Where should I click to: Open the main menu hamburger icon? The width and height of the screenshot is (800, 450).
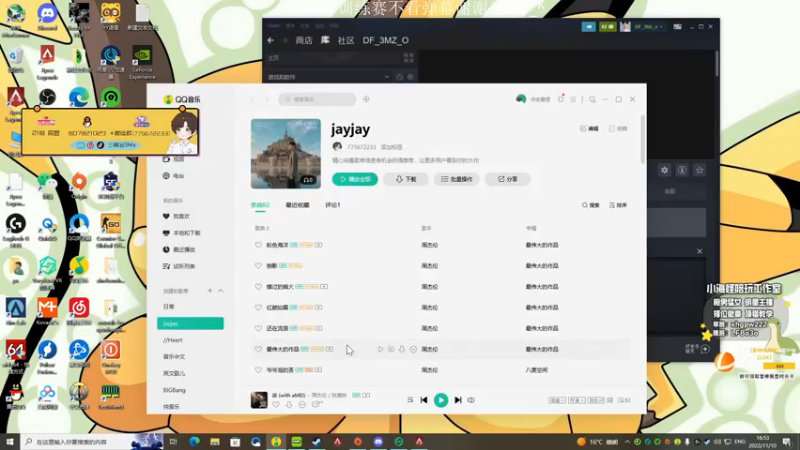573,99
